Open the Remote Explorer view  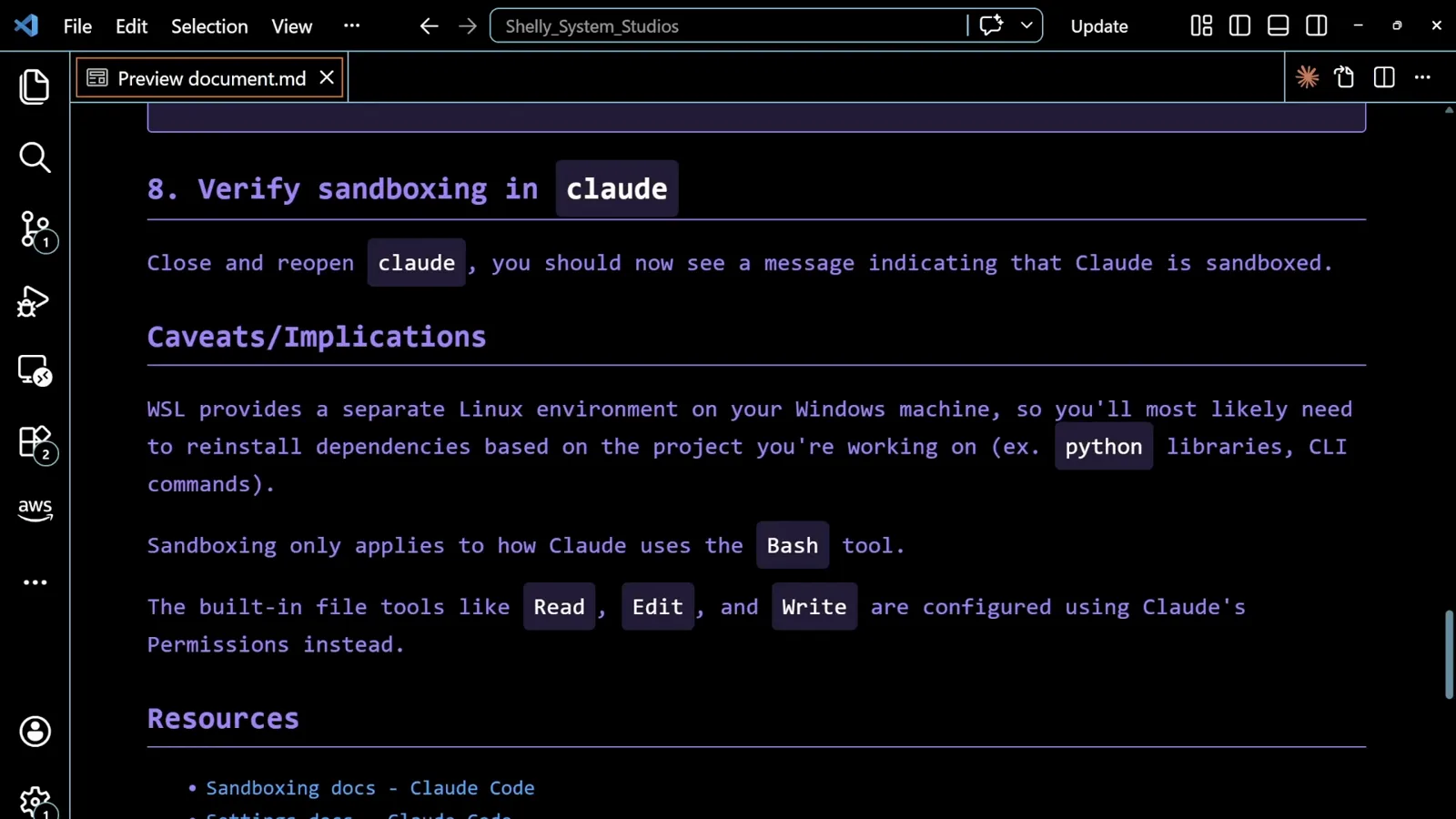point(35,371)
